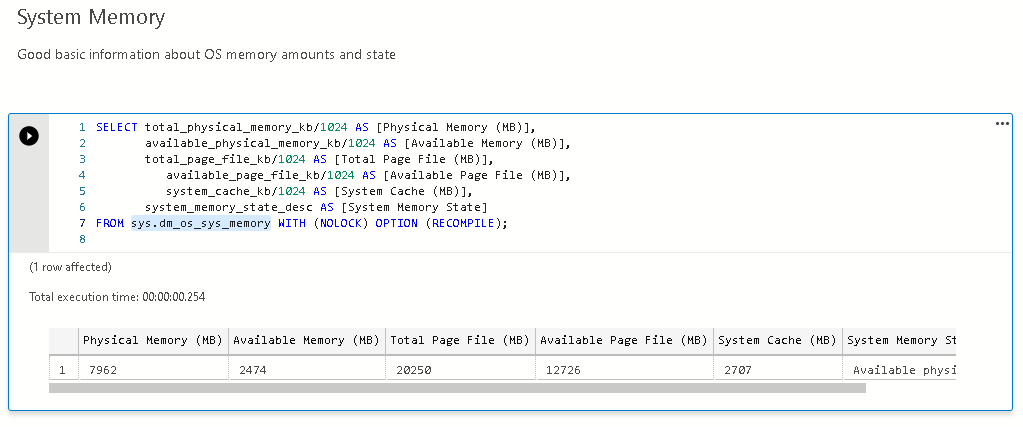Image resolution: width=1023 pixels, height=427 pixels.
Task: Click the System Cache (MB) column header
Action: click(776, 340)
